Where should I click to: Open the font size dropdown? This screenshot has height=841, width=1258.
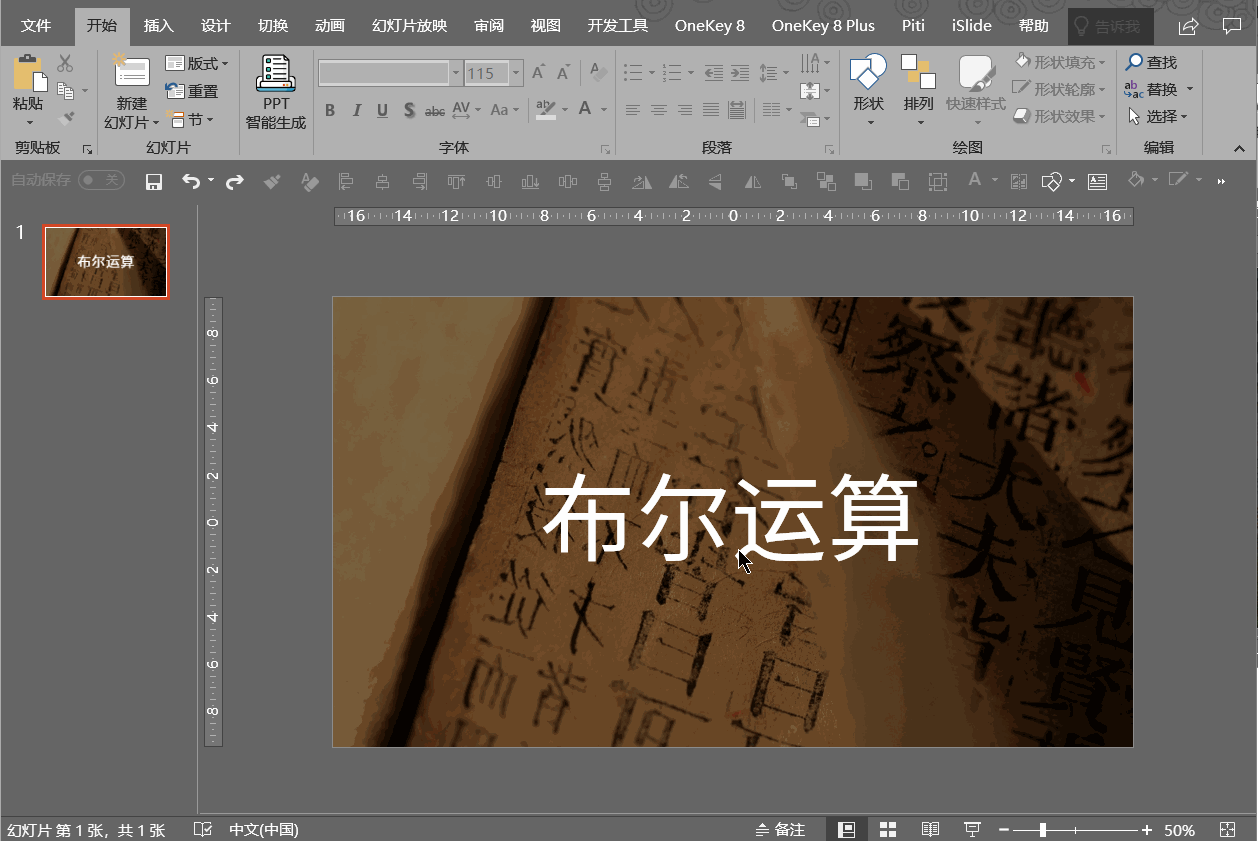pos(517,72)
